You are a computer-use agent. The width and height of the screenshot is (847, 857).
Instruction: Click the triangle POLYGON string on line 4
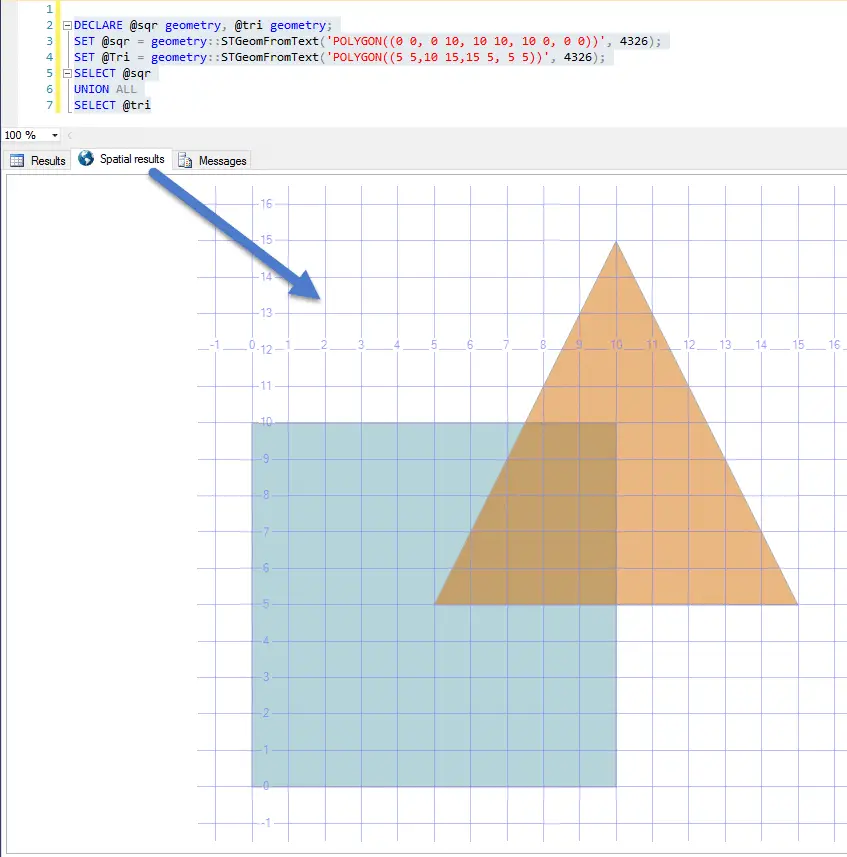[x=437, y=57]
